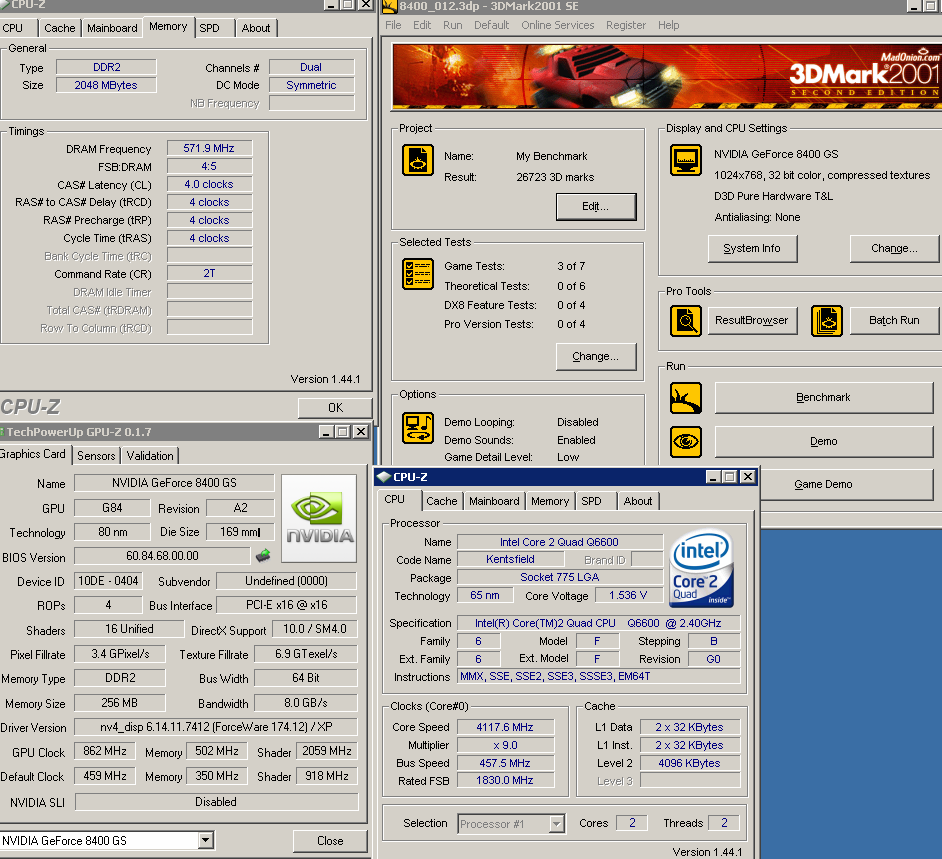942x859 pixels.
Task: Click the Driver Version field in GPU-Z
Action: (216, 727)
